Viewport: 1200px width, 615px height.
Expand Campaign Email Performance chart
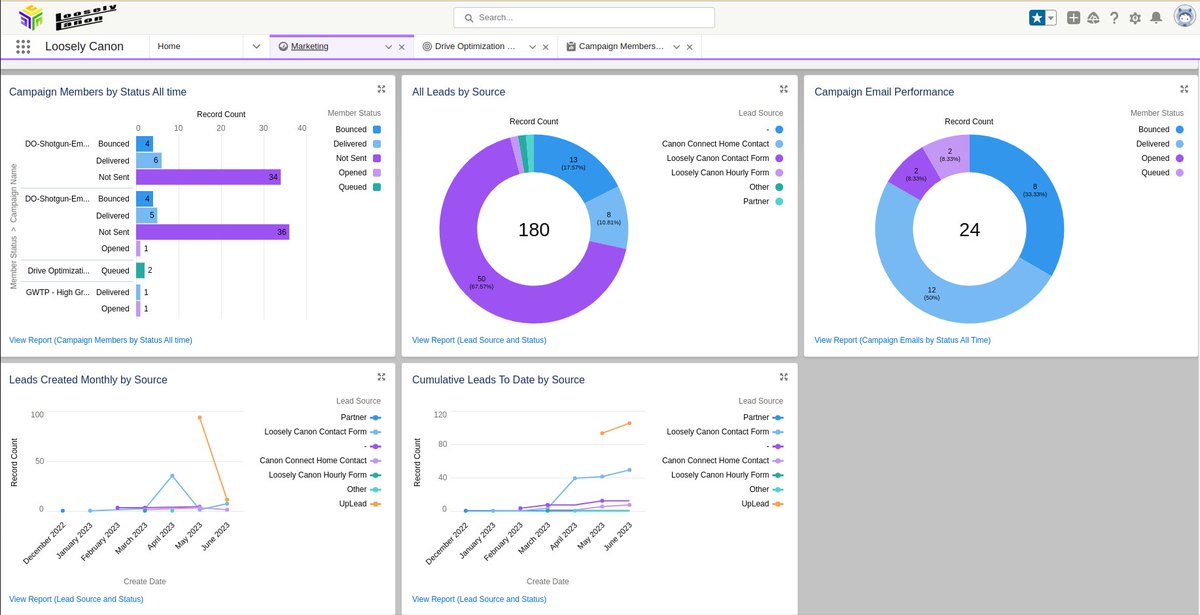[1186, 90]
